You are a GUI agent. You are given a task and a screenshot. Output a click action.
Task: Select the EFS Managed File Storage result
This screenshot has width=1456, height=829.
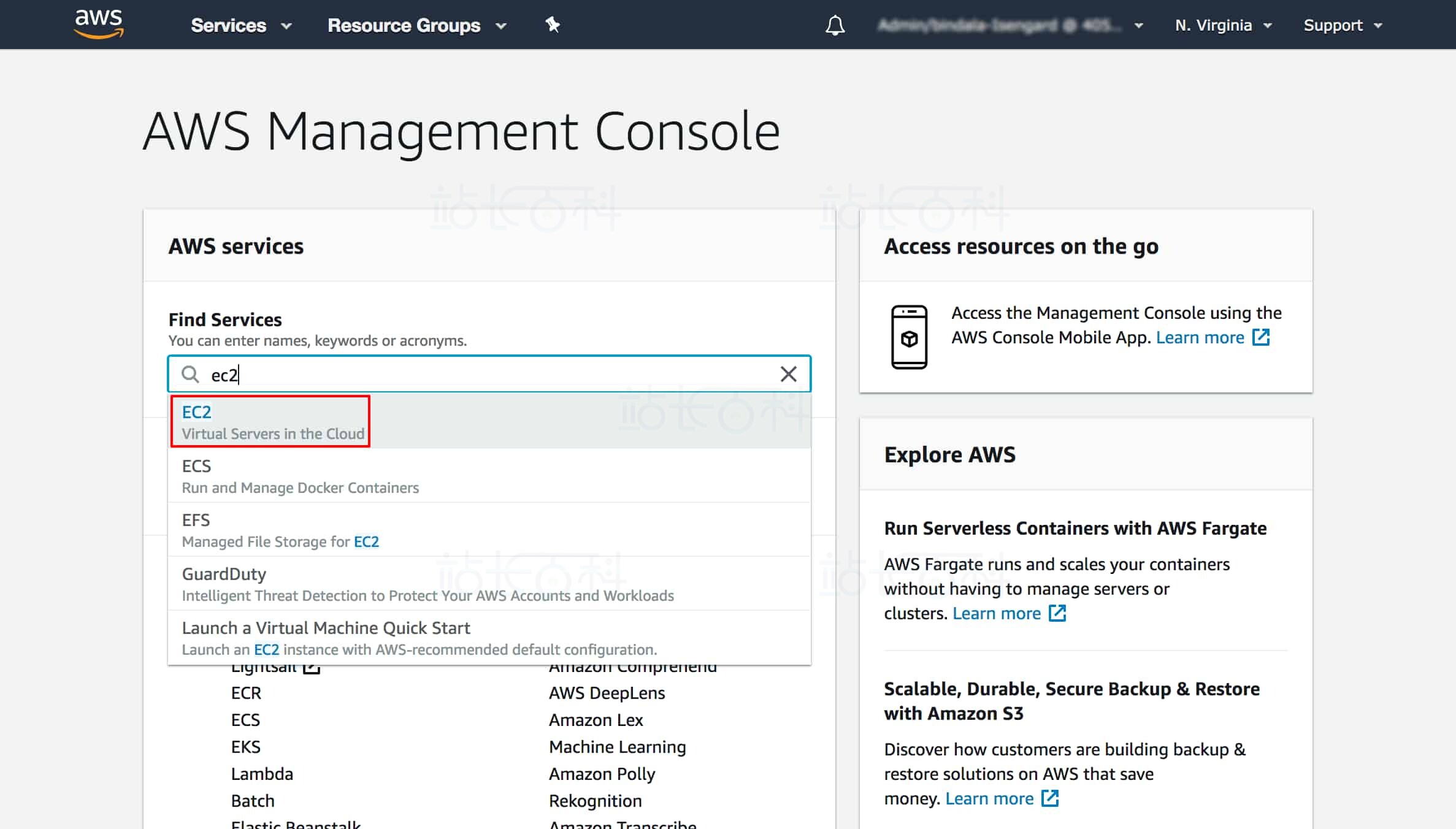tap(489, 530)
